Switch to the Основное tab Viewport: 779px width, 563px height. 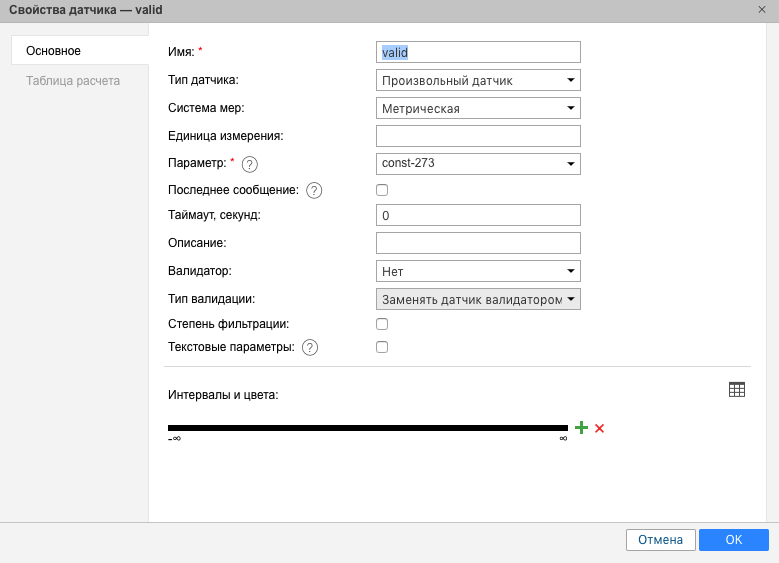coord(54,51)
